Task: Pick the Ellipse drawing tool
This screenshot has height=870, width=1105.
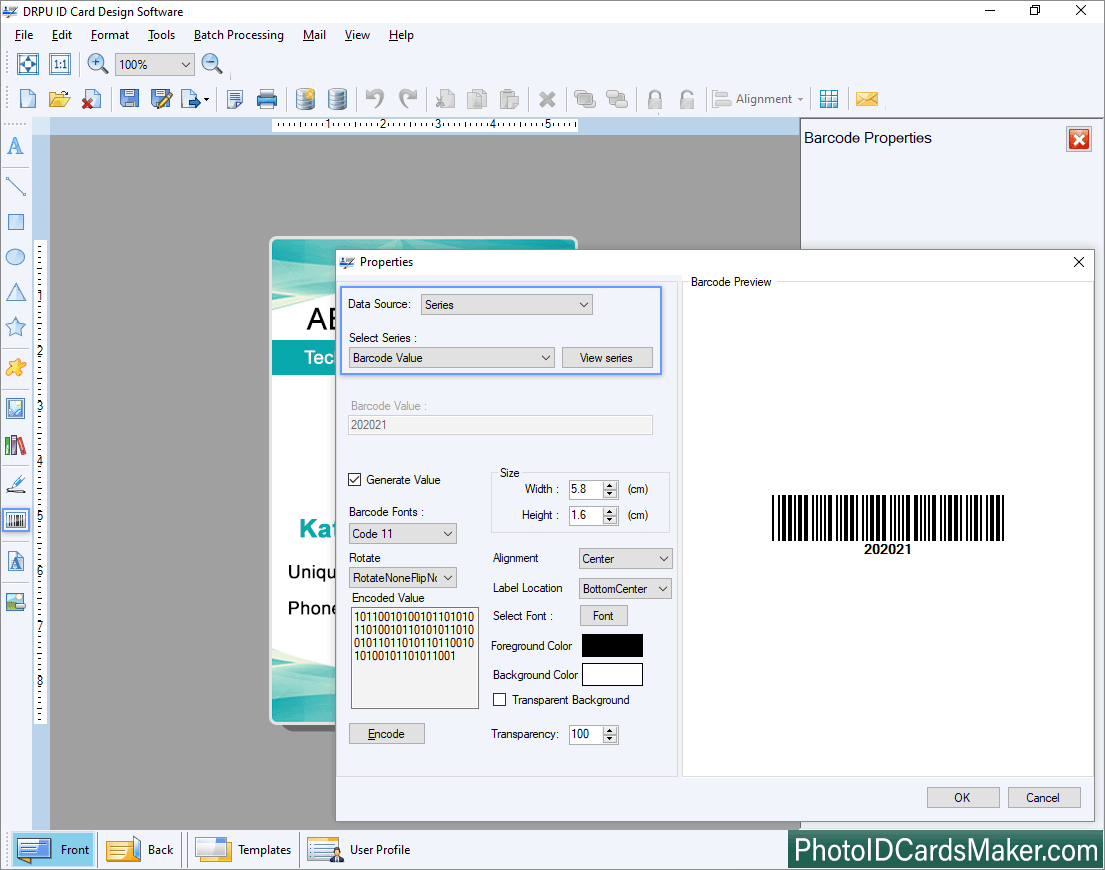Action: tap(16, 257)
